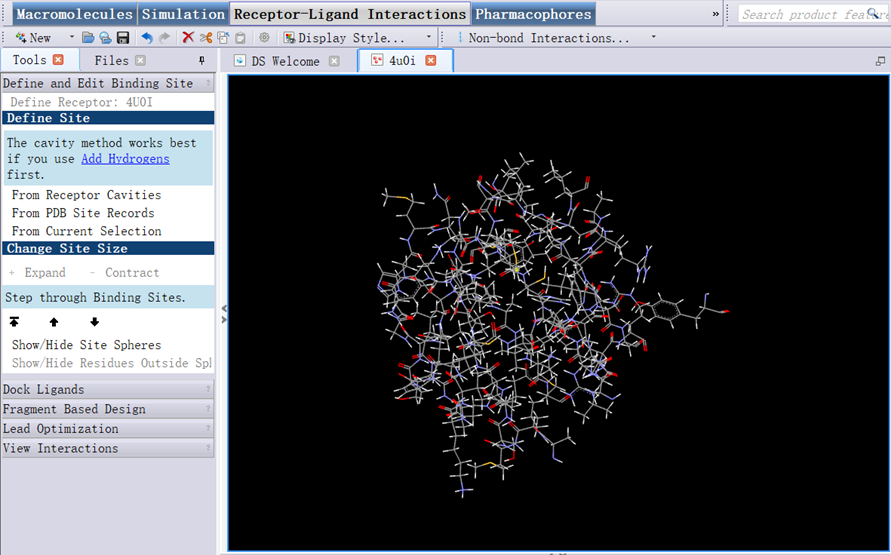Screen dimensions: 891x555
Task: Choose From Receptor Cavities
Action: pyautogui.click(x=86, y=195)
